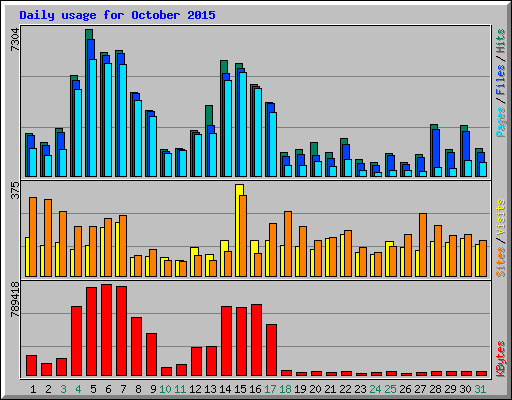Select green weekend day 17 label
This screenshot has height=400, width=512.
(x=270, y=389)
